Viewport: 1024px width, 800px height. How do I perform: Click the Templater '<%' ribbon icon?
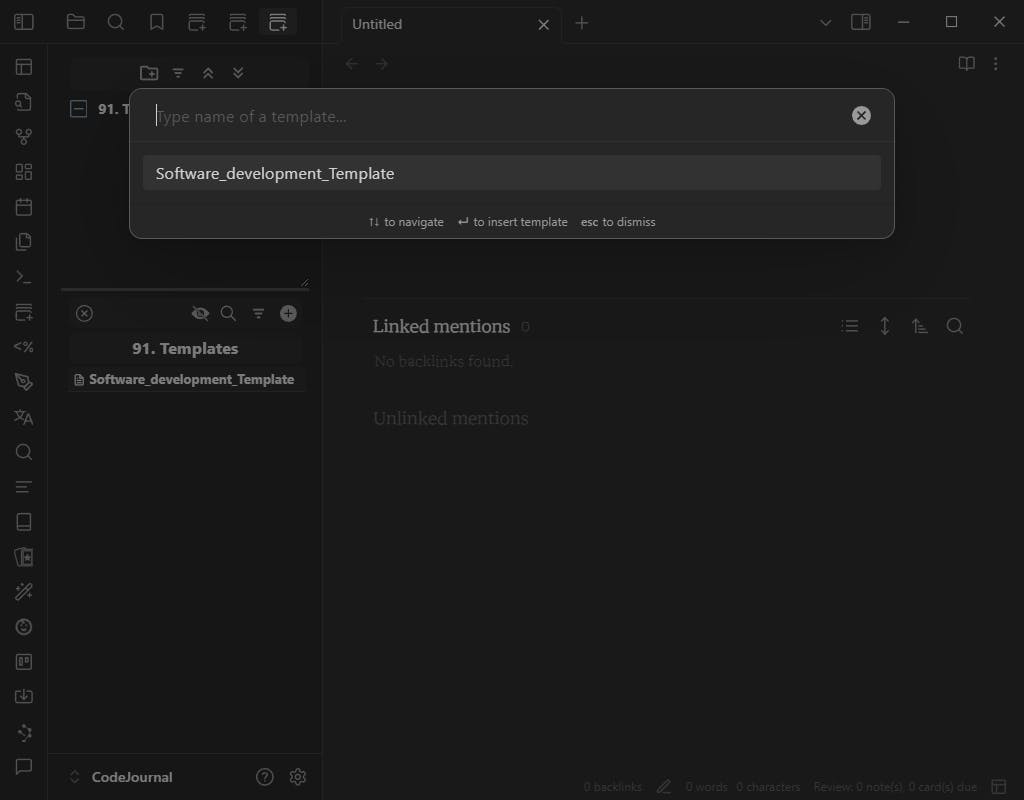pos(24,347)
